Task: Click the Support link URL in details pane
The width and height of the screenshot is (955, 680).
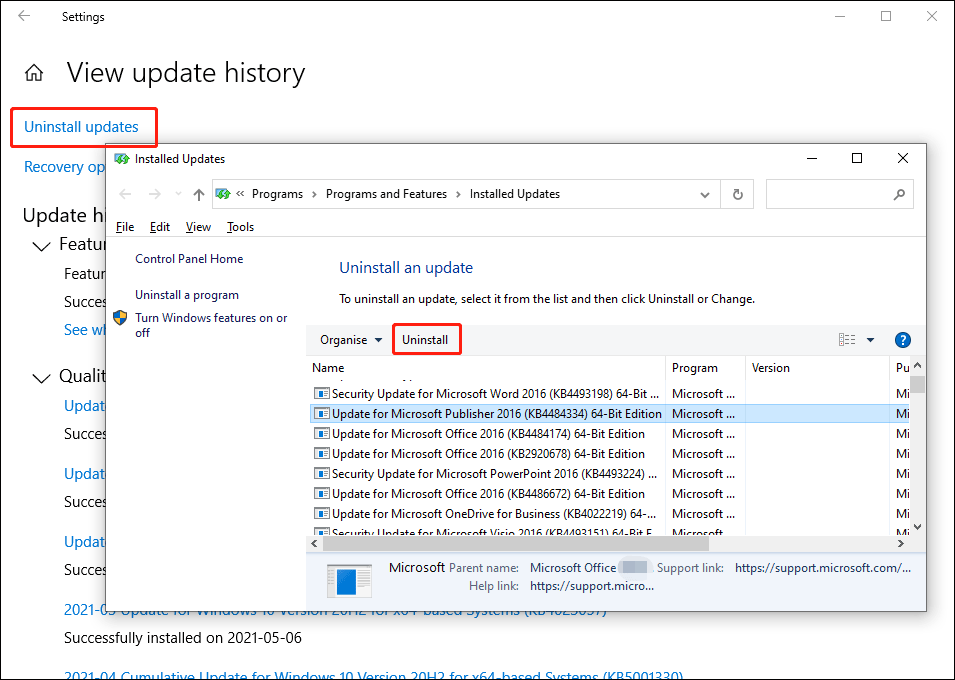Action: tap(823, 568)
